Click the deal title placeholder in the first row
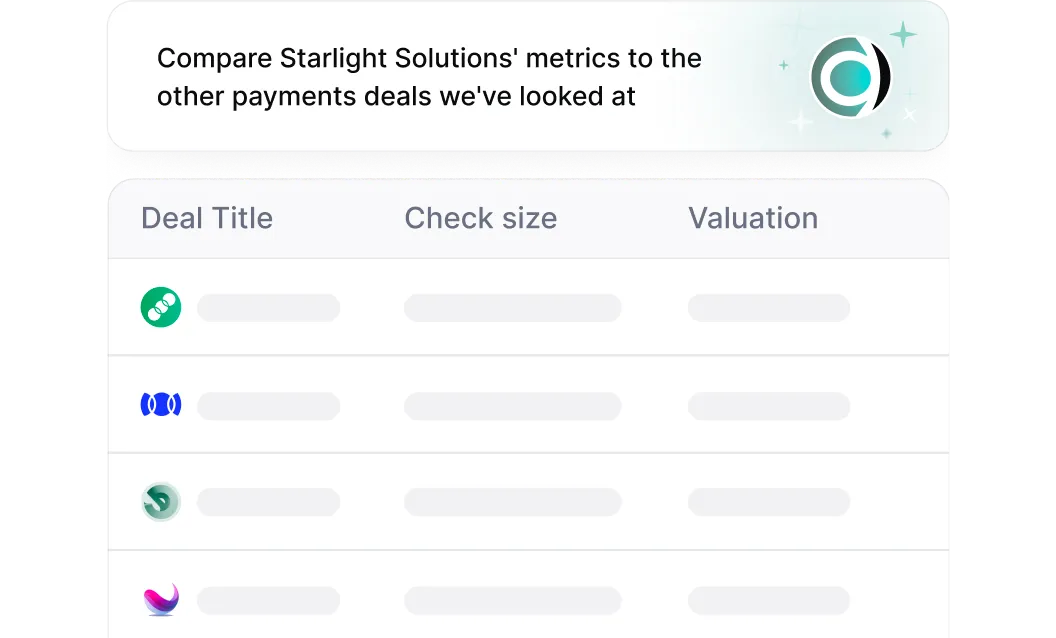This screenshot has height=638, width=1056. coord(268,307)
